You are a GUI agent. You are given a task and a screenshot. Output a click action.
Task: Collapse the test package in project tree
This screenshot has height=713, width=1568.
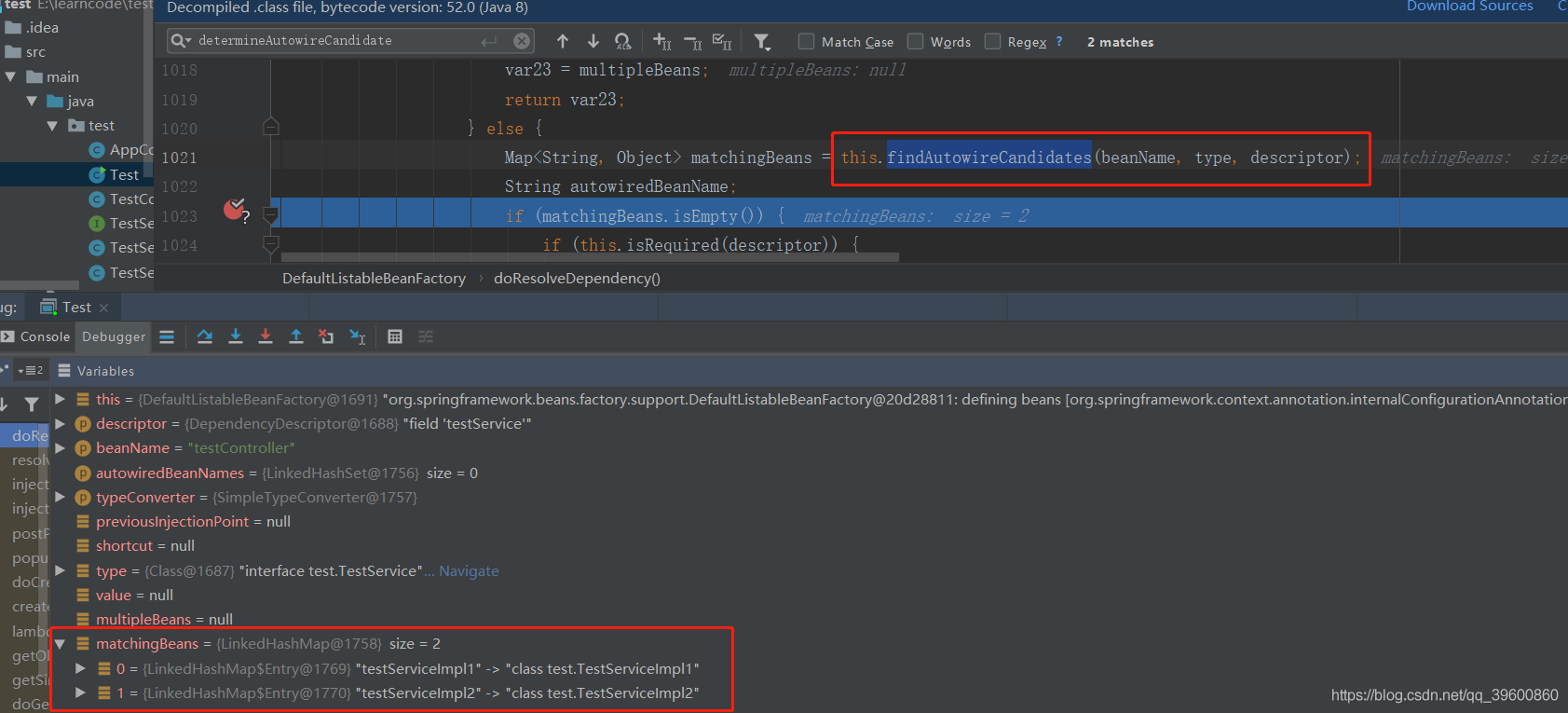52,126
